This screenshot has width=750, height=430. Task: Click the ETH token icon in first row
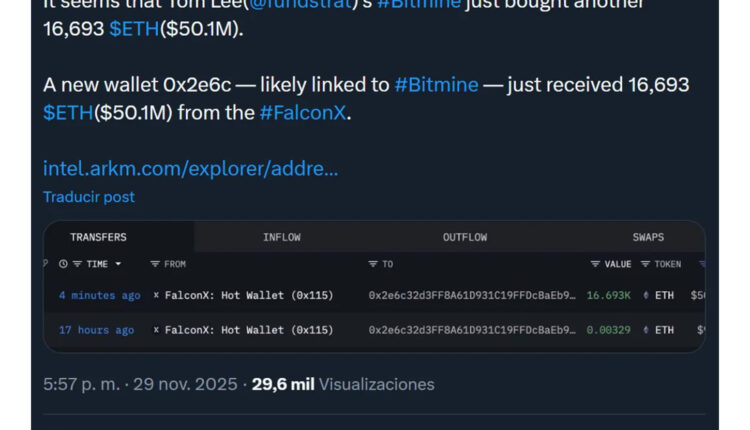coord(645,296)
